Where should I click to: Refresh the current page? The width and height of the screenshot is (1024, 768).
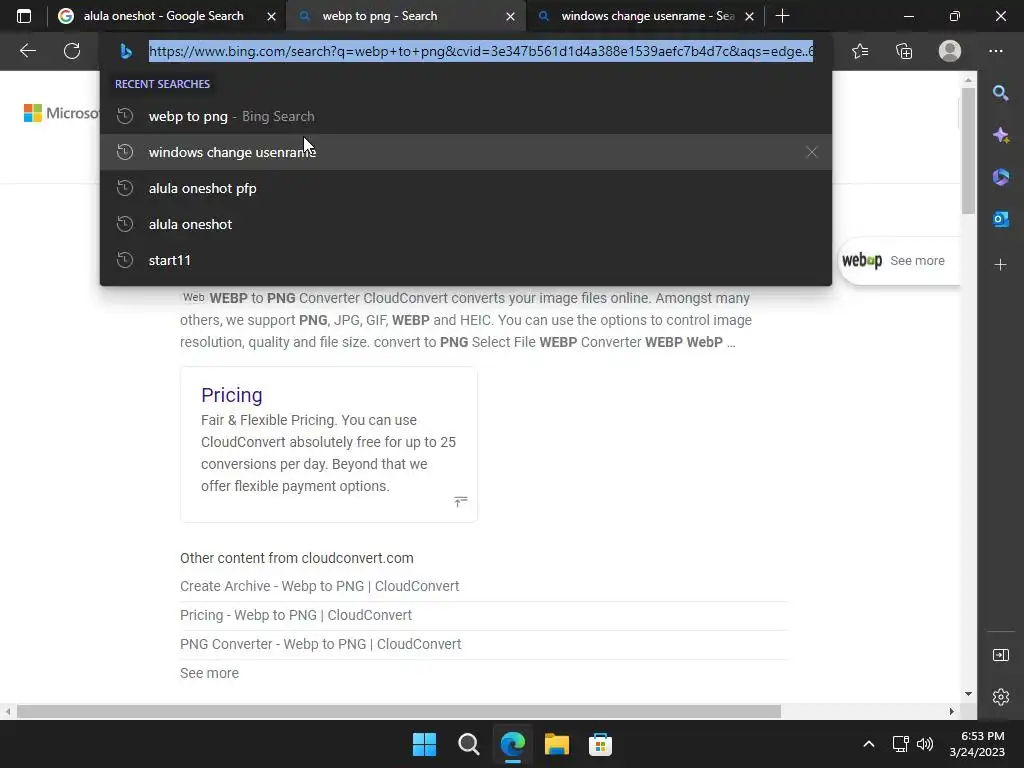72,51
